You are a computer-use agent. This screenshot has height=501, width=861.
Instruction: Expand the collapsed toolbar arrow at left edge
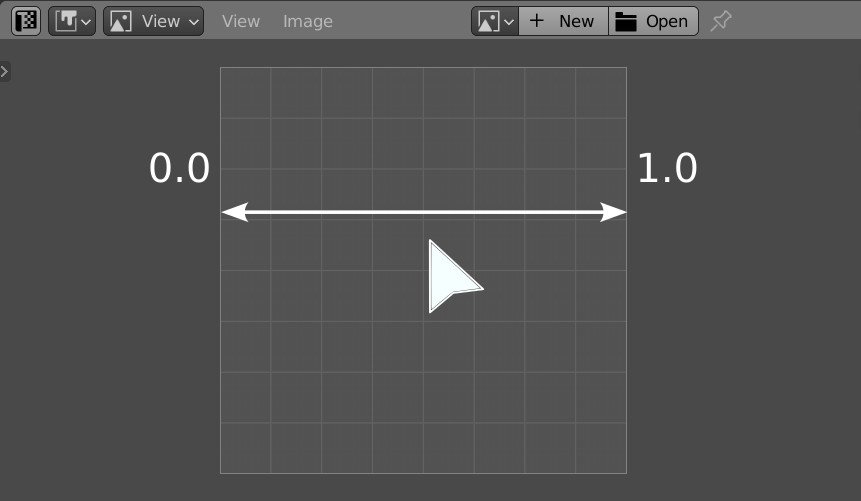(x=5, y=71)
